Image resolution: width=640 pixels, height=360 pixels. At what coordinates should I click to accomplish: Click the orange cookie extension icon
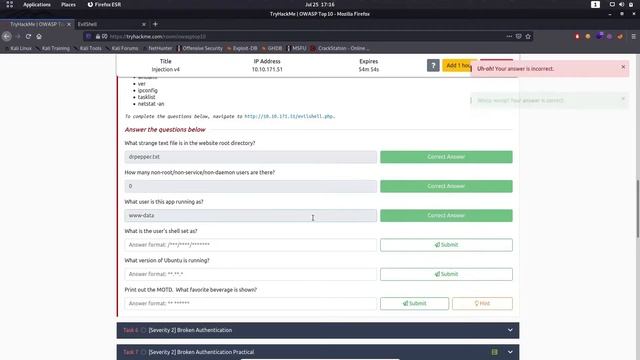pos(588,36)
